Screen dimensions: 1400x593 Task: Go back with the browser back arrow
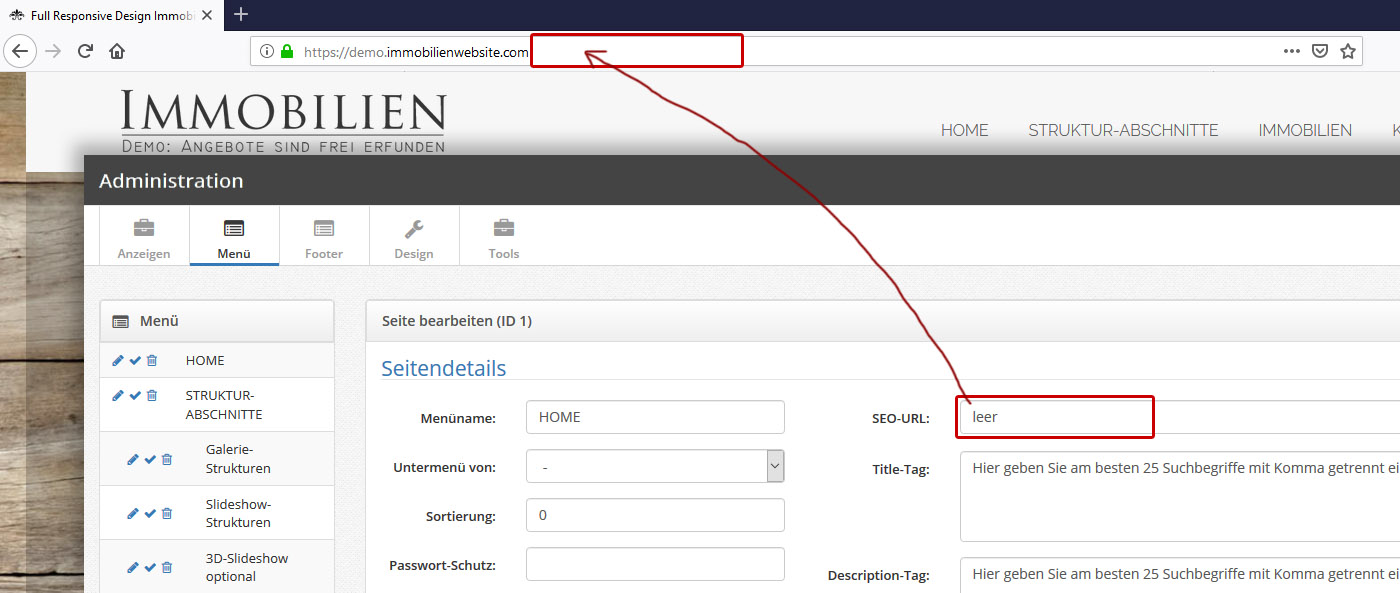pyautogui.click(x=20, y=51)
